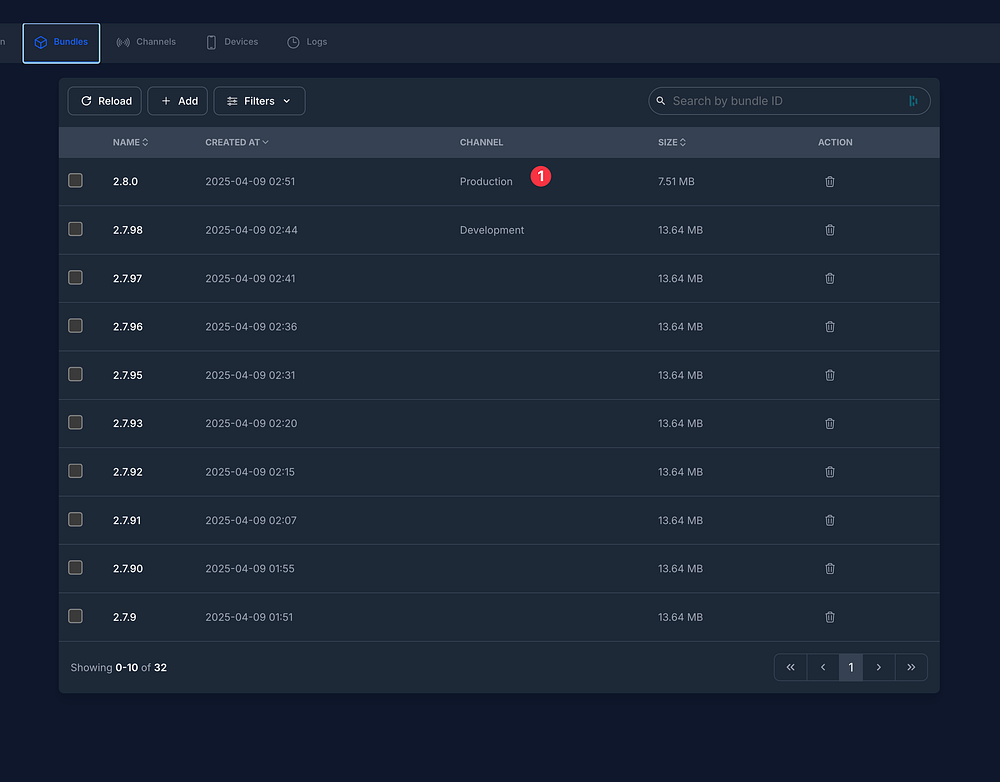Jump to the first page arrow
1000x782 pixels.
tap(790, 667)
